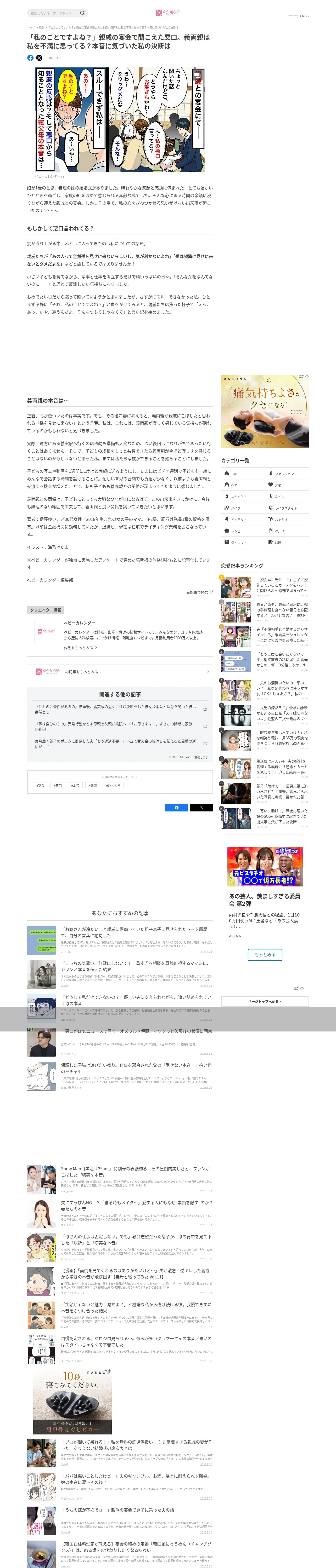Open the インテリア category chair icon
Image resolution: width=336 pixels, height=1568 pixels.
point(227,519)
